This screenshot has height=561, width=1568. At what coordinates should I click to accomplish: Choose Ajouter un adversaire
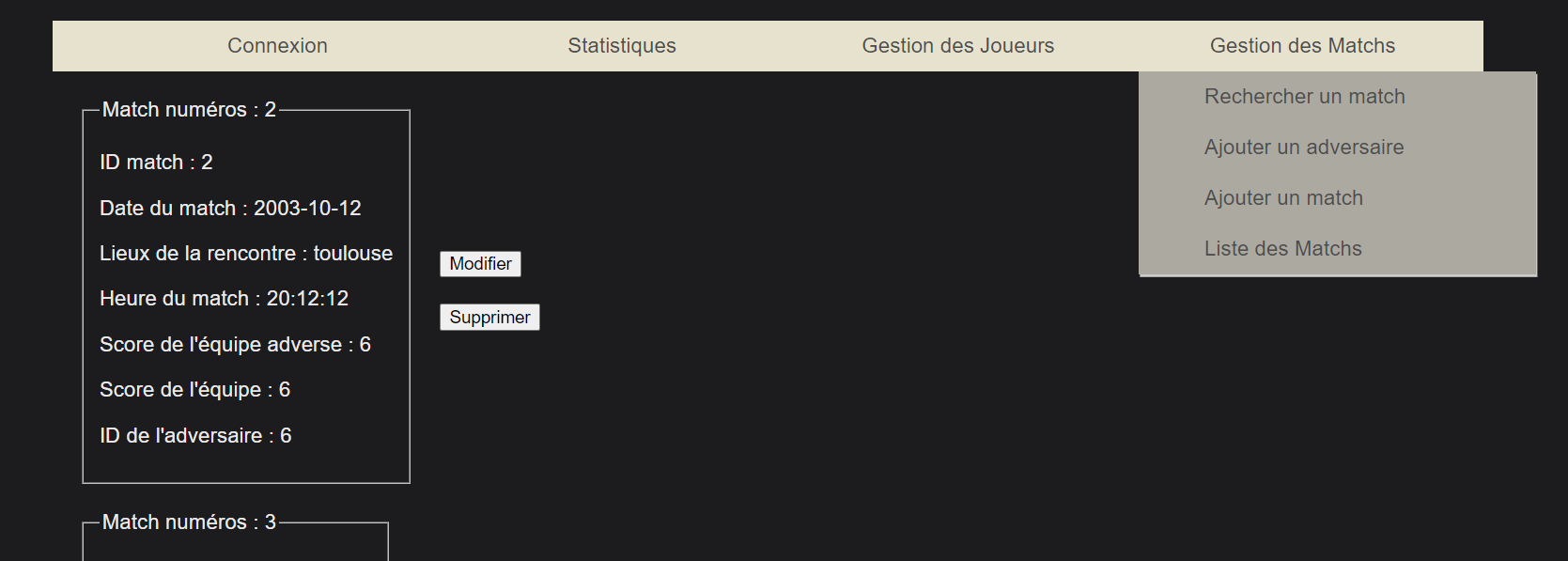click(1304, 147)
